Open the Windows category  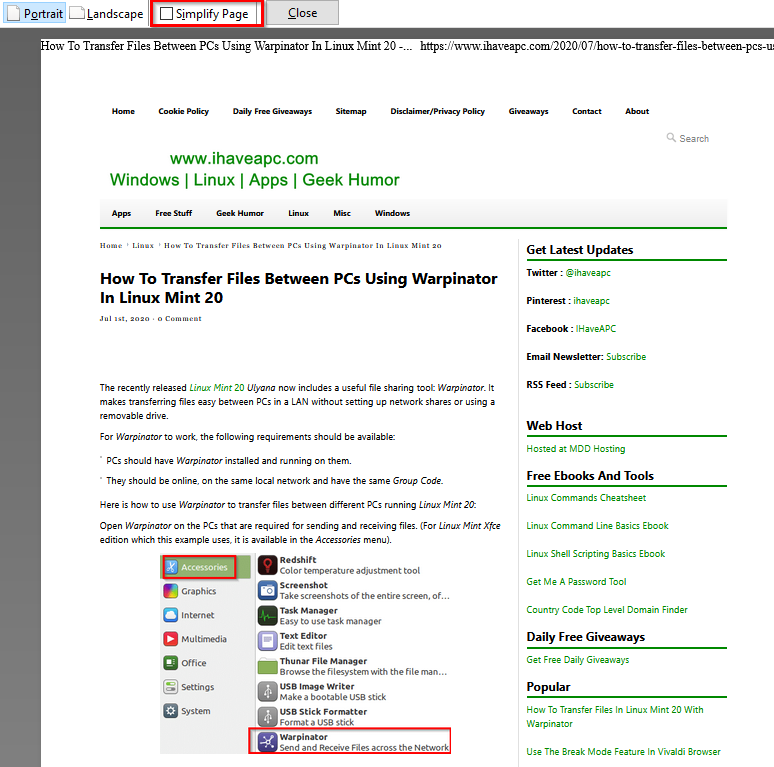pyautogui.click(x=392, y=213)
